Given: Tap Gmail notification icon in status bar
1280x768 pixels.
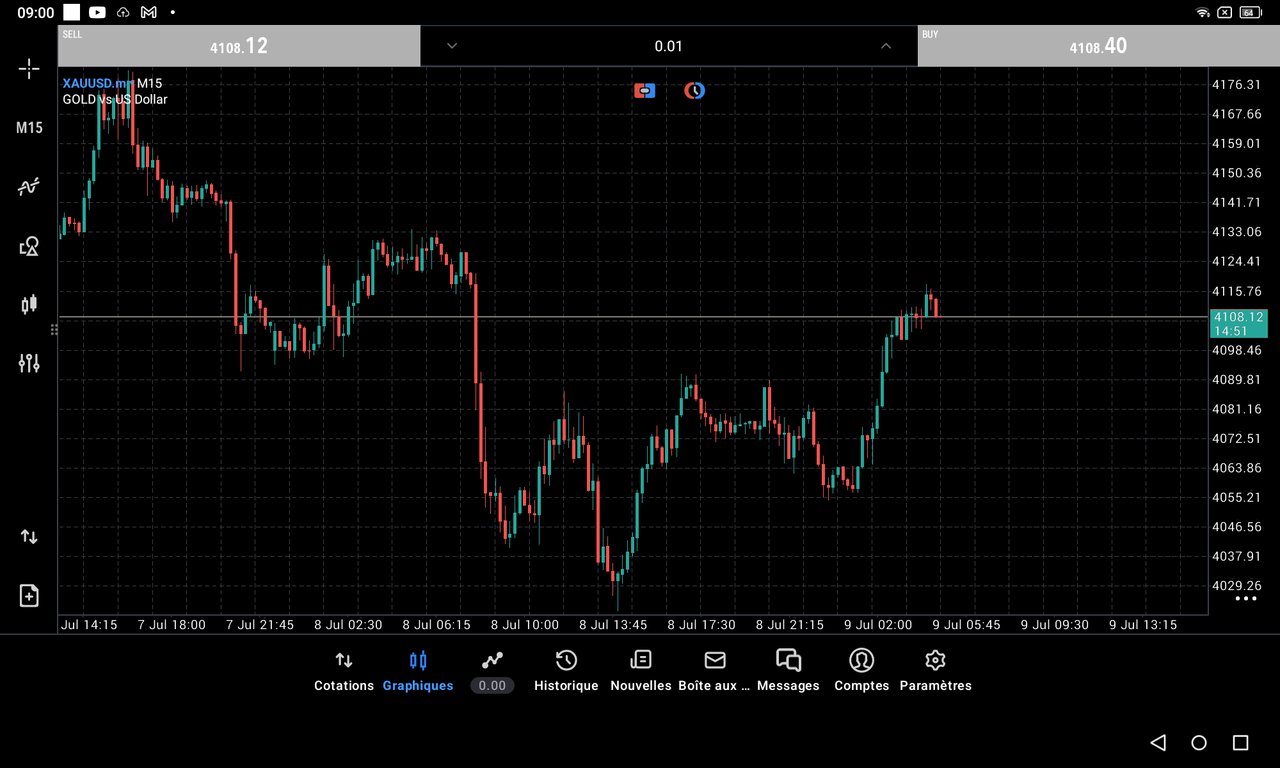Looking at the screenshot, I should point(149,12).
